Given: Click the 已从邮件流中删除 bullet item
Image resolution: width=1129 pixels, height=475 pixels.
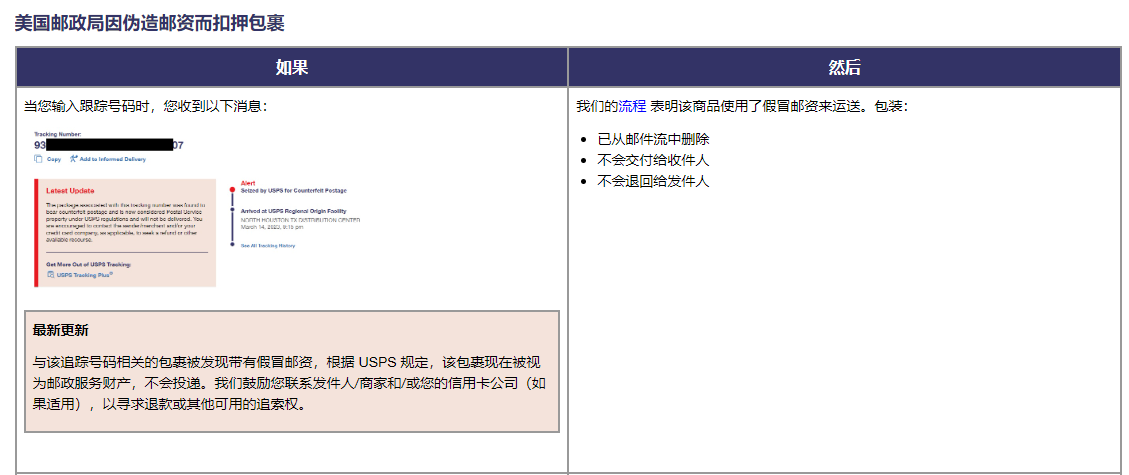Looking at the screenshot, I should [x=653, y=139].
